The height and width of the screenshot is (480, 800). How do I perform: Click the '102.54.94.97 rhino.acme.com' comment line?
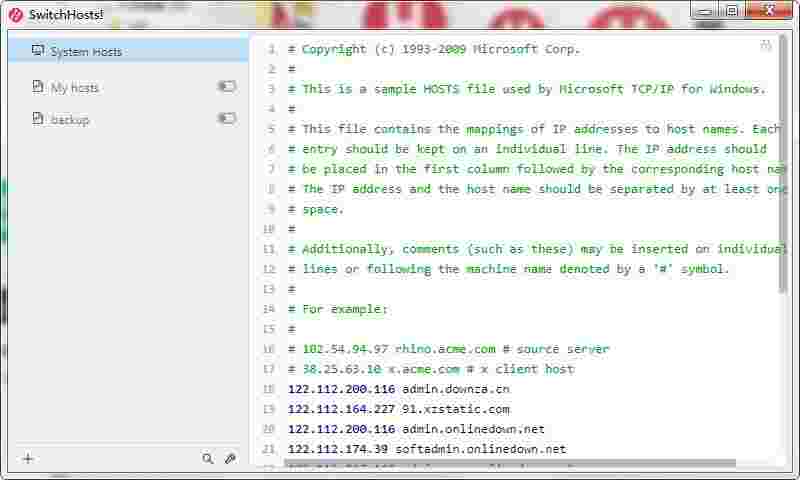click(x=448, y=349)
